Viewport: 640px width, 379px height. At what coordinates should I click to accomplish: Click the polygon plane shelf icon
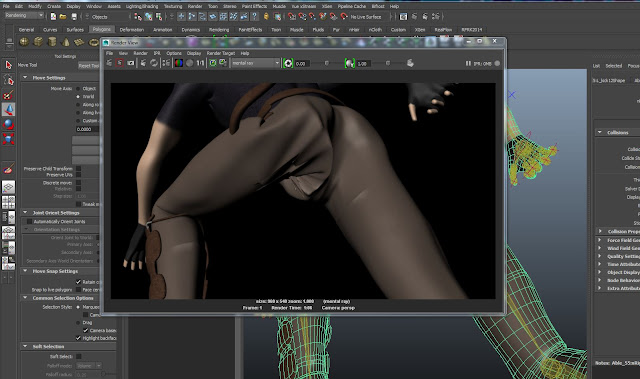[79, 42]
